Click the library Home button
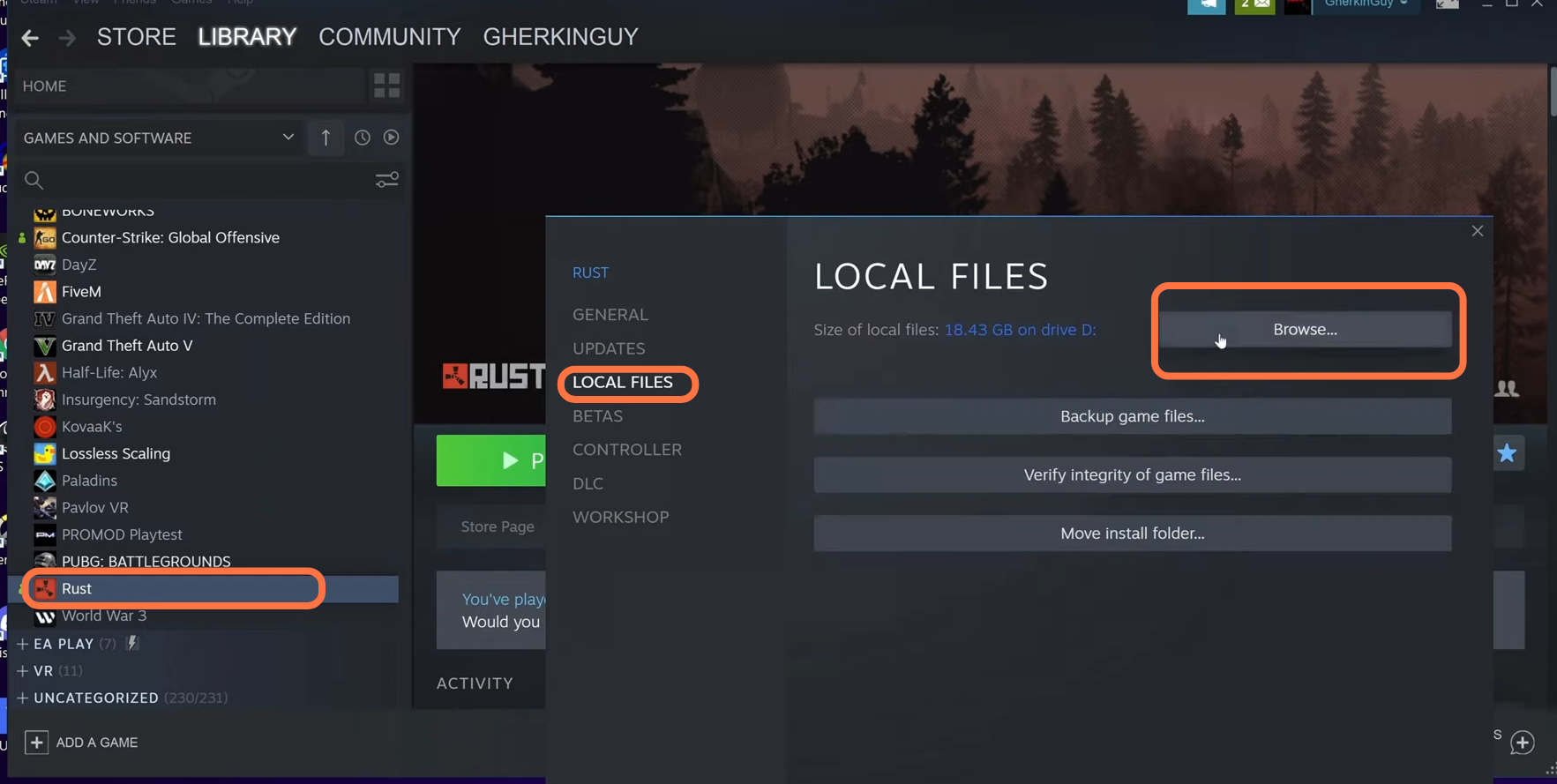Image resolution: width=1557 pixels, height=784 pixels. tap(190, 86)
